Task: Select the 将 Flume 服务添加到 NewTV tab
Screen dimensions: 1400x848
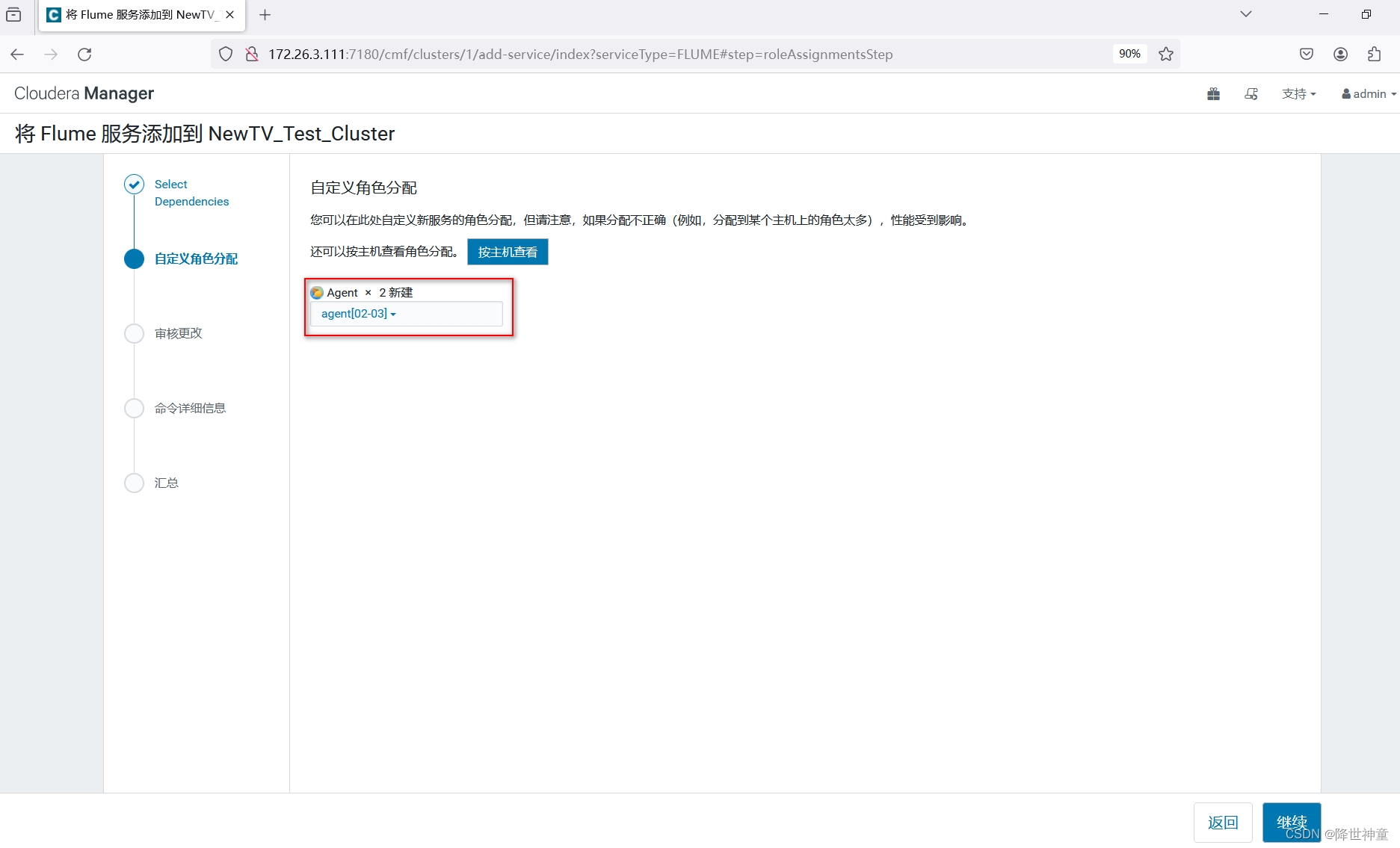Action: tap(141, 15)
